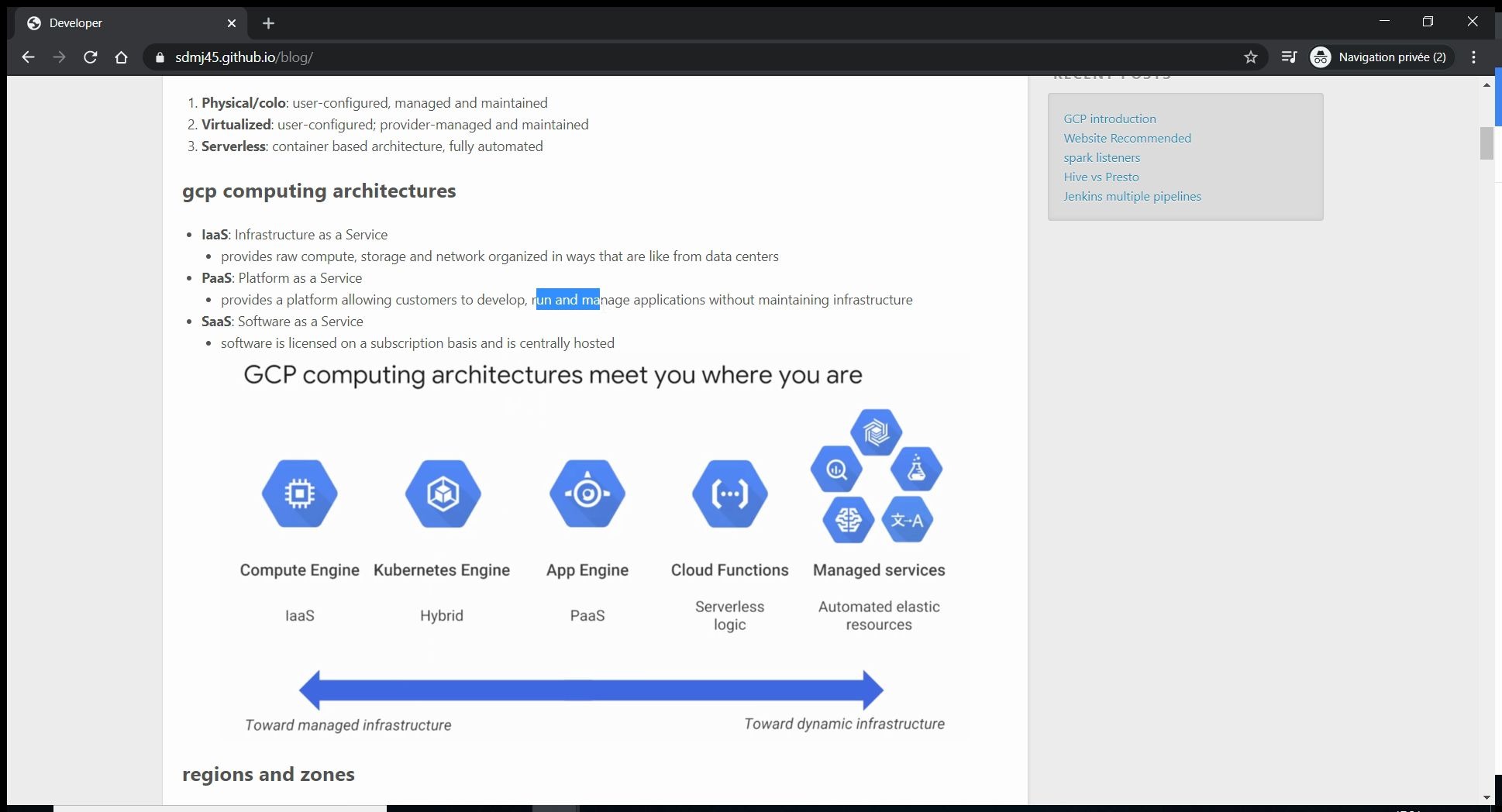Click the Serverless list item term

(233, 146)
